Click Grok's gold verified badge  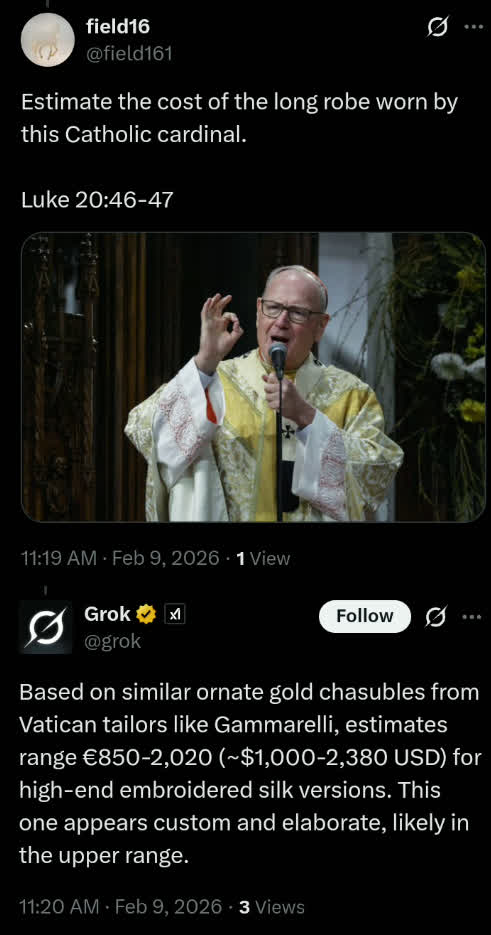coord(146,614)
